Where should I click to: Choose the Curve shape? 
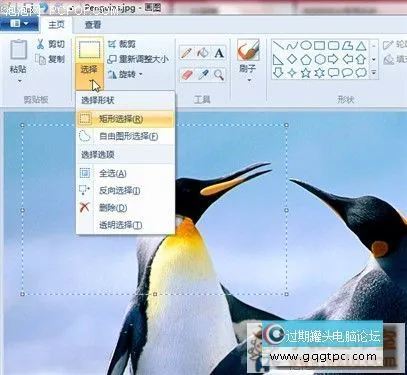[292, 45]
